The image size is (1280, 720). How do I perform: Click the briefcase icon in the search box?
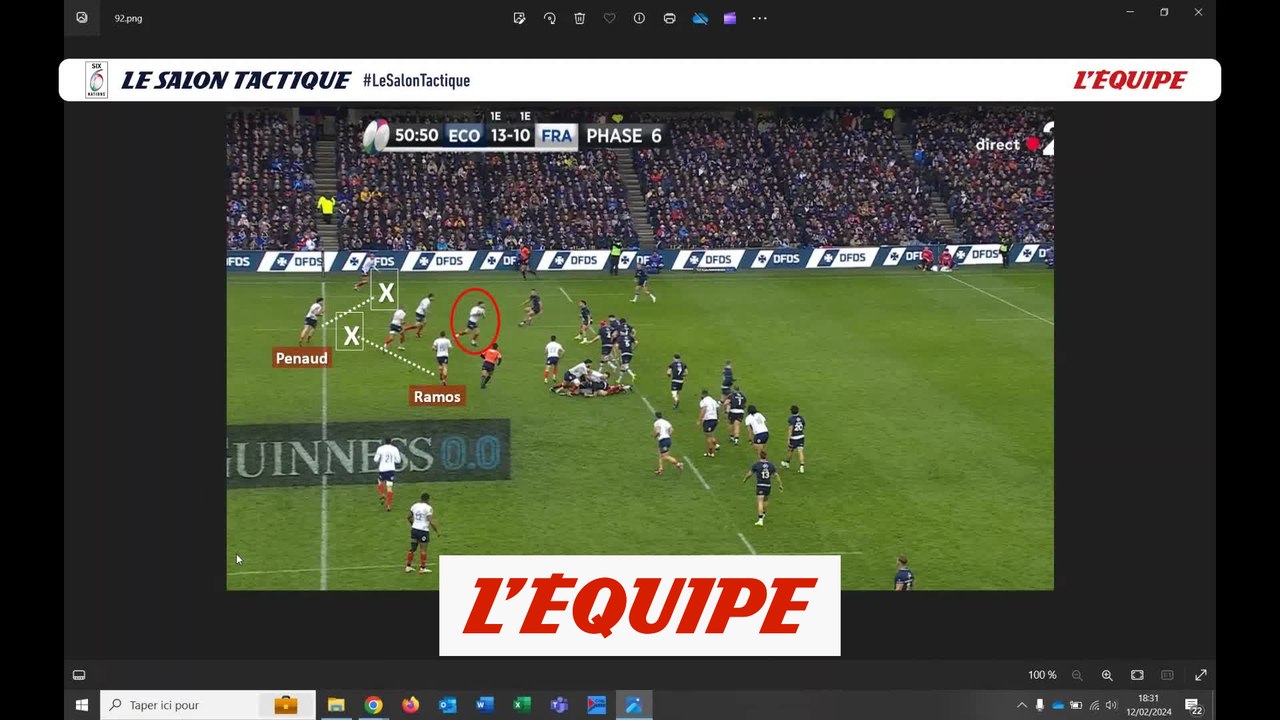(x=286, y=705)
